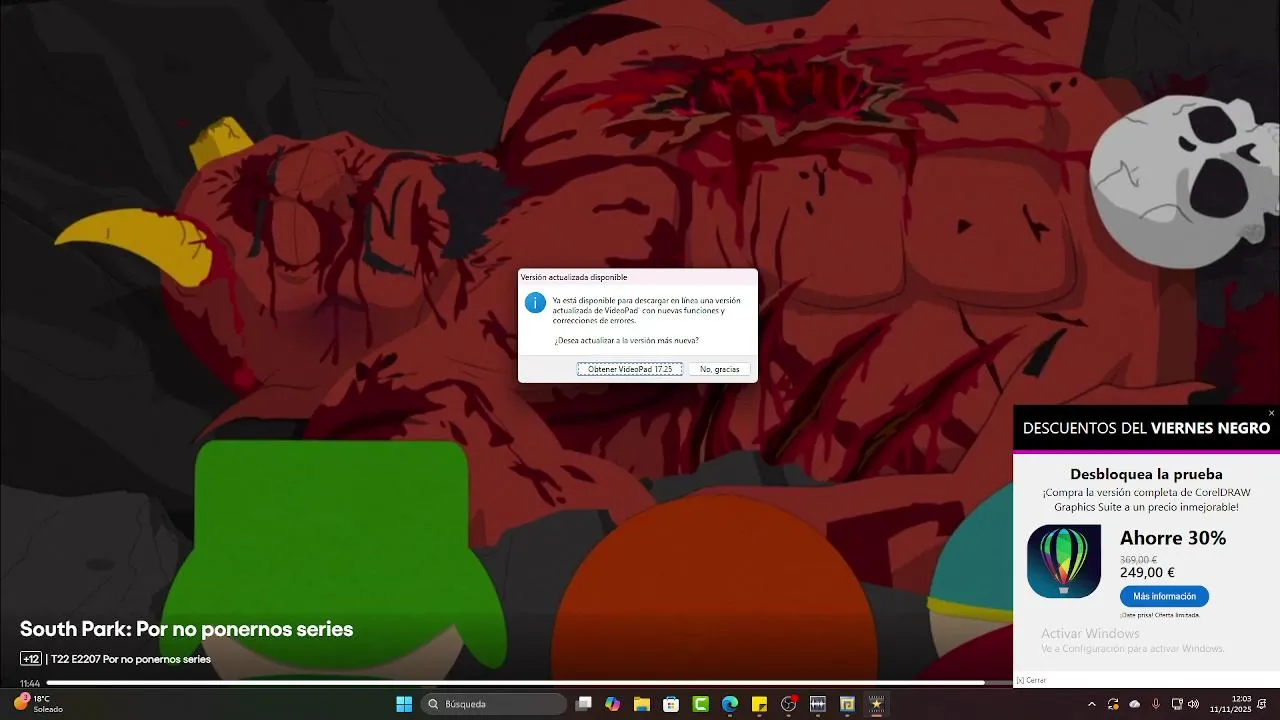Click the Obtener VideoPad 17.25 button

coord(630,369)
